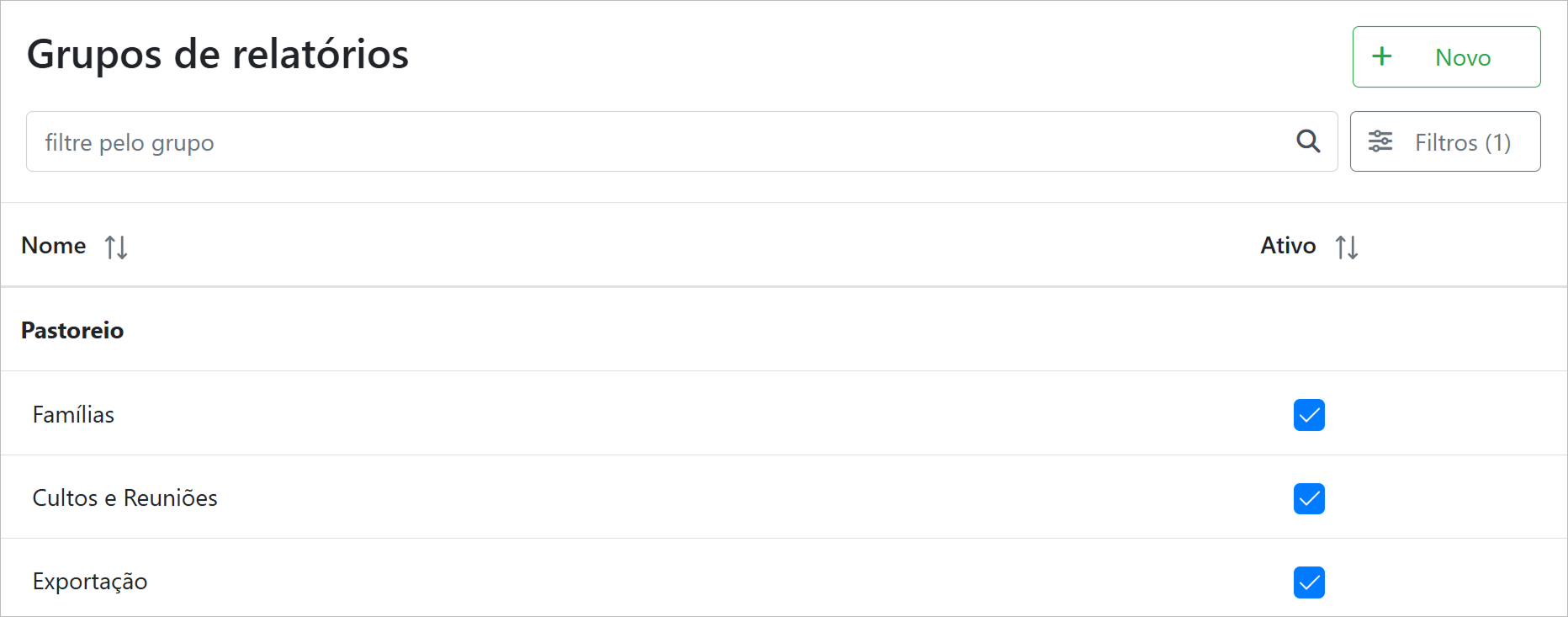This screenshot has width=1568, height=617.
Task: Create a new group with Novo
Action: coord(1446,56)
